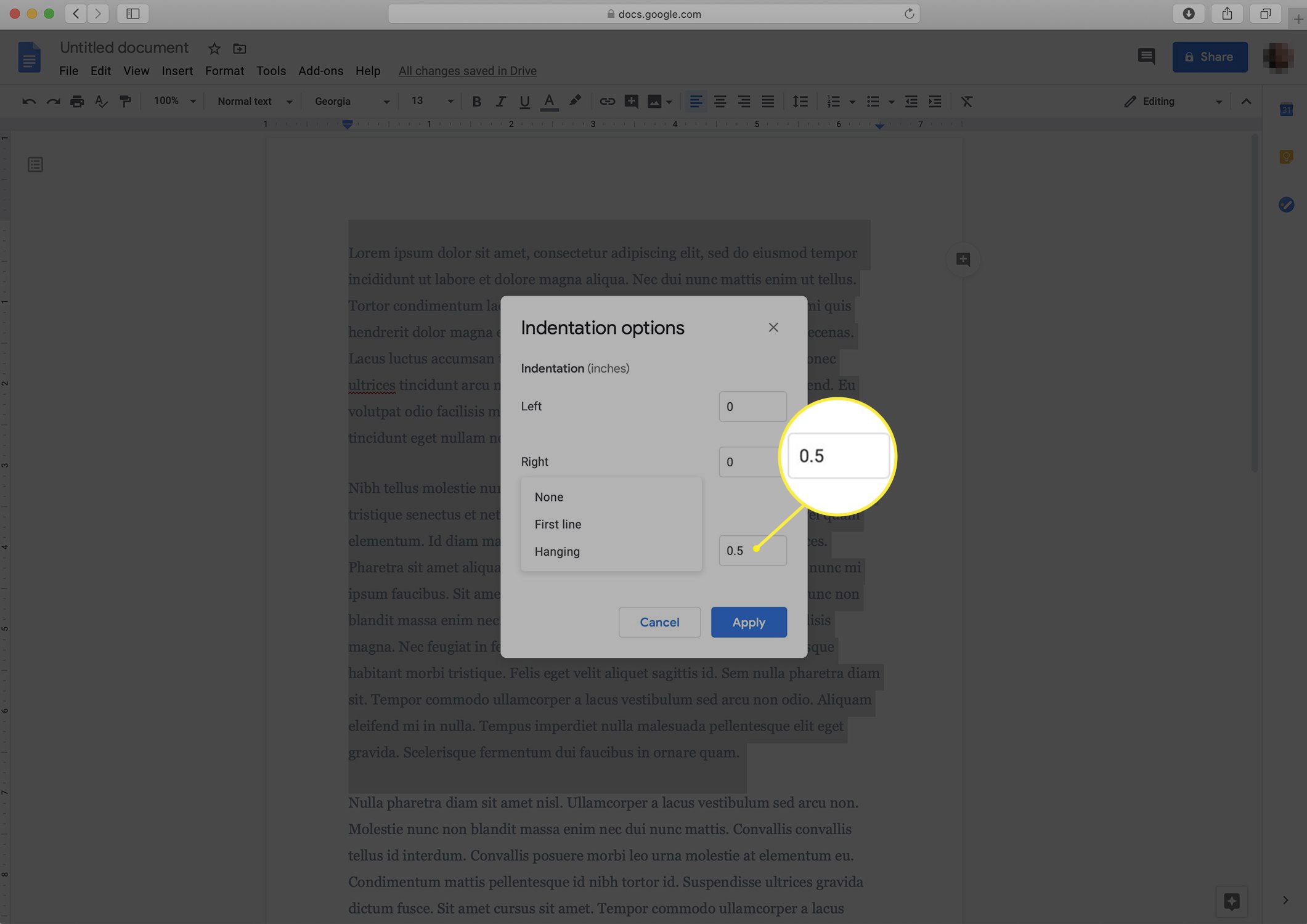Click the spelling and grammar check icon
This screenshot has height=924, width=1307.
pos(101,102)
